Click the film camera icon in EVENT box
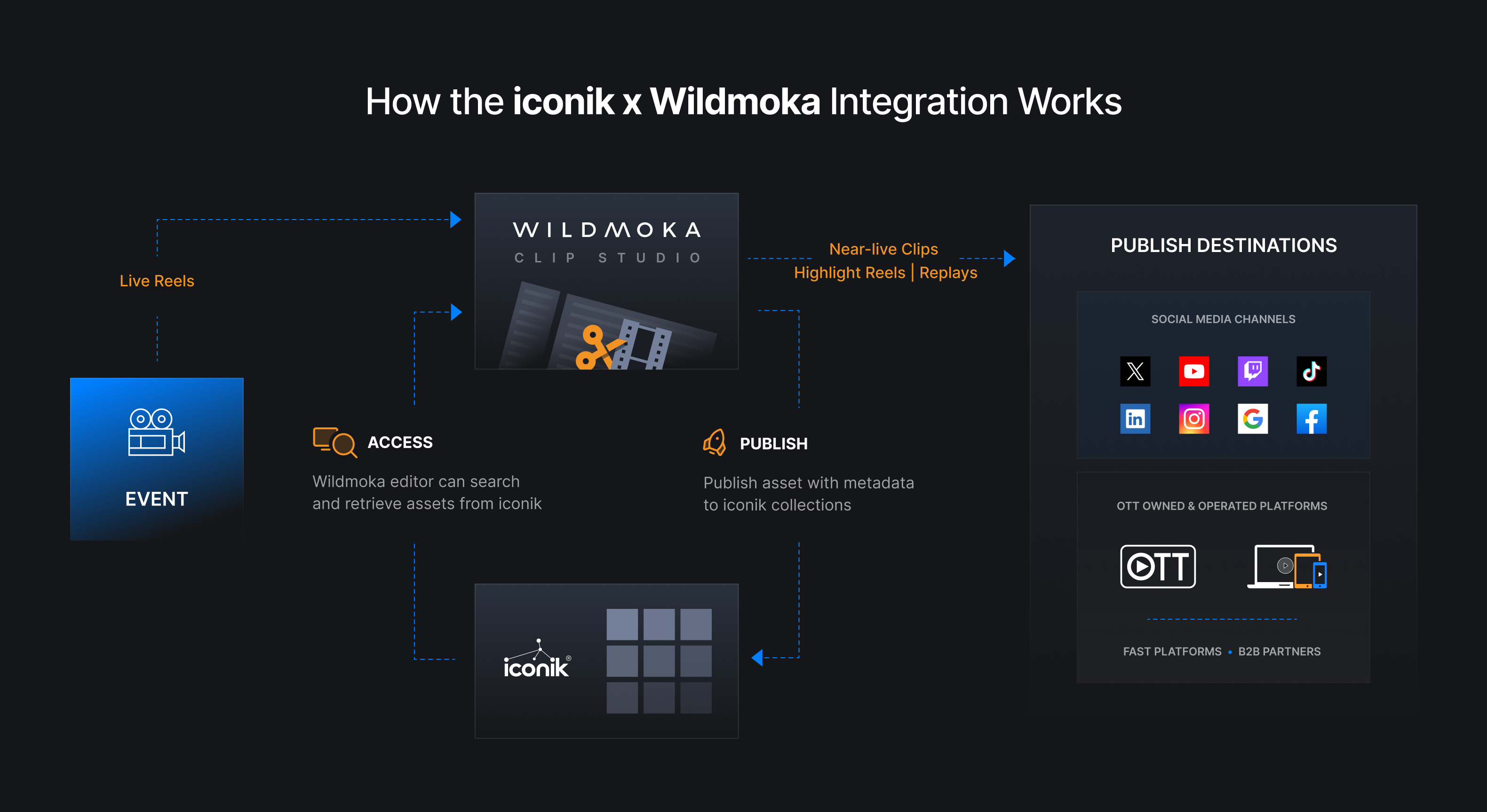The image size is (1487, 812). pos(156,432)
